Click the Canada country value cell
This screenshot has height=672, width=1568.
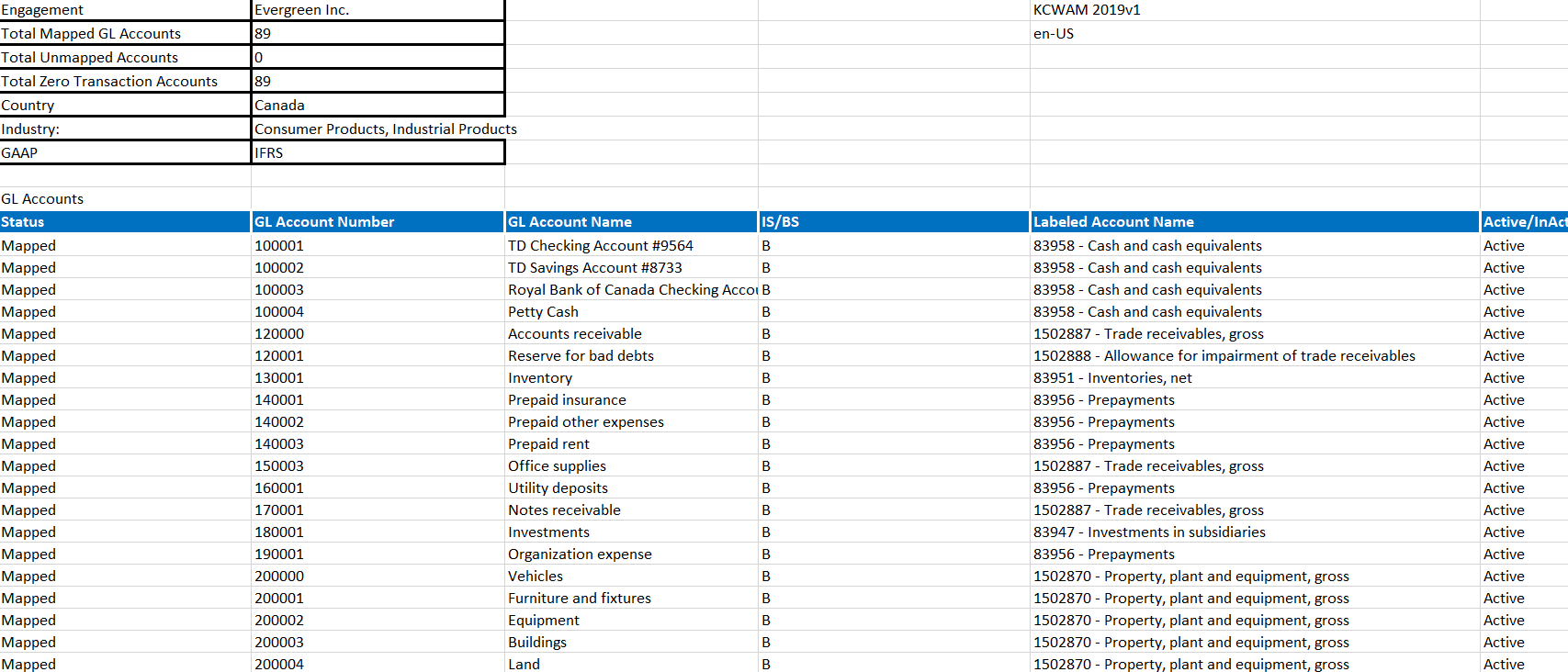coord(377,106)
